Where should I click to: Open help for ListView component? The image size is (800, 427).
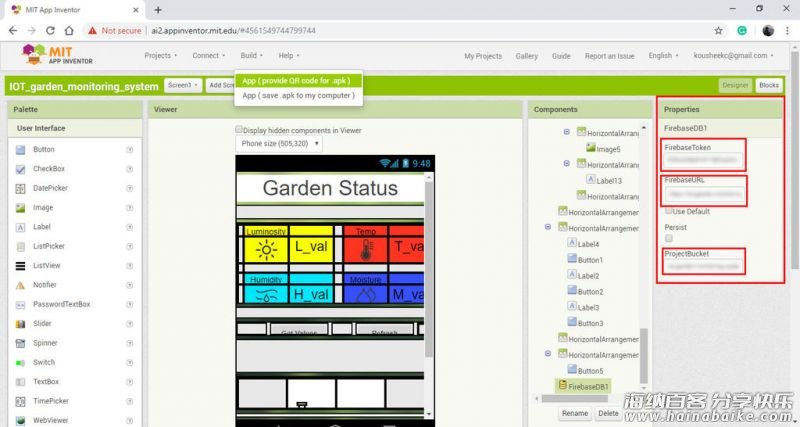click(130, 266)
